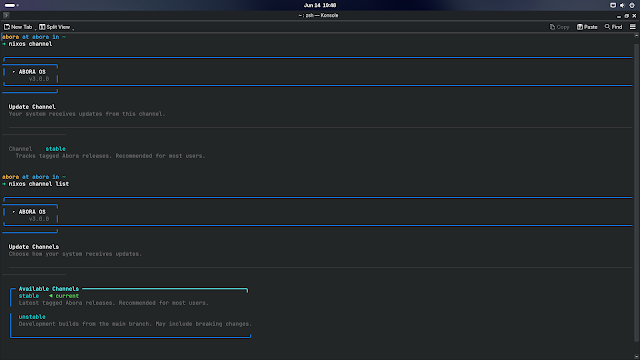Click the 'unstable' channel name
Screen dimensions: 640x360
pyautogui.click(x=32, y=317)
